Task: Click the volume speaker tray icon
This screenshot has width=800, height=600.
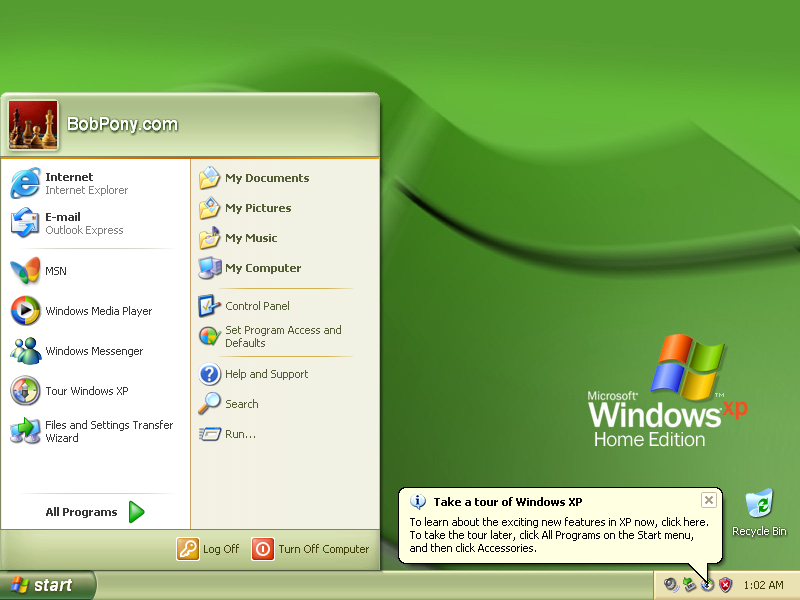Action: [671, 585]
